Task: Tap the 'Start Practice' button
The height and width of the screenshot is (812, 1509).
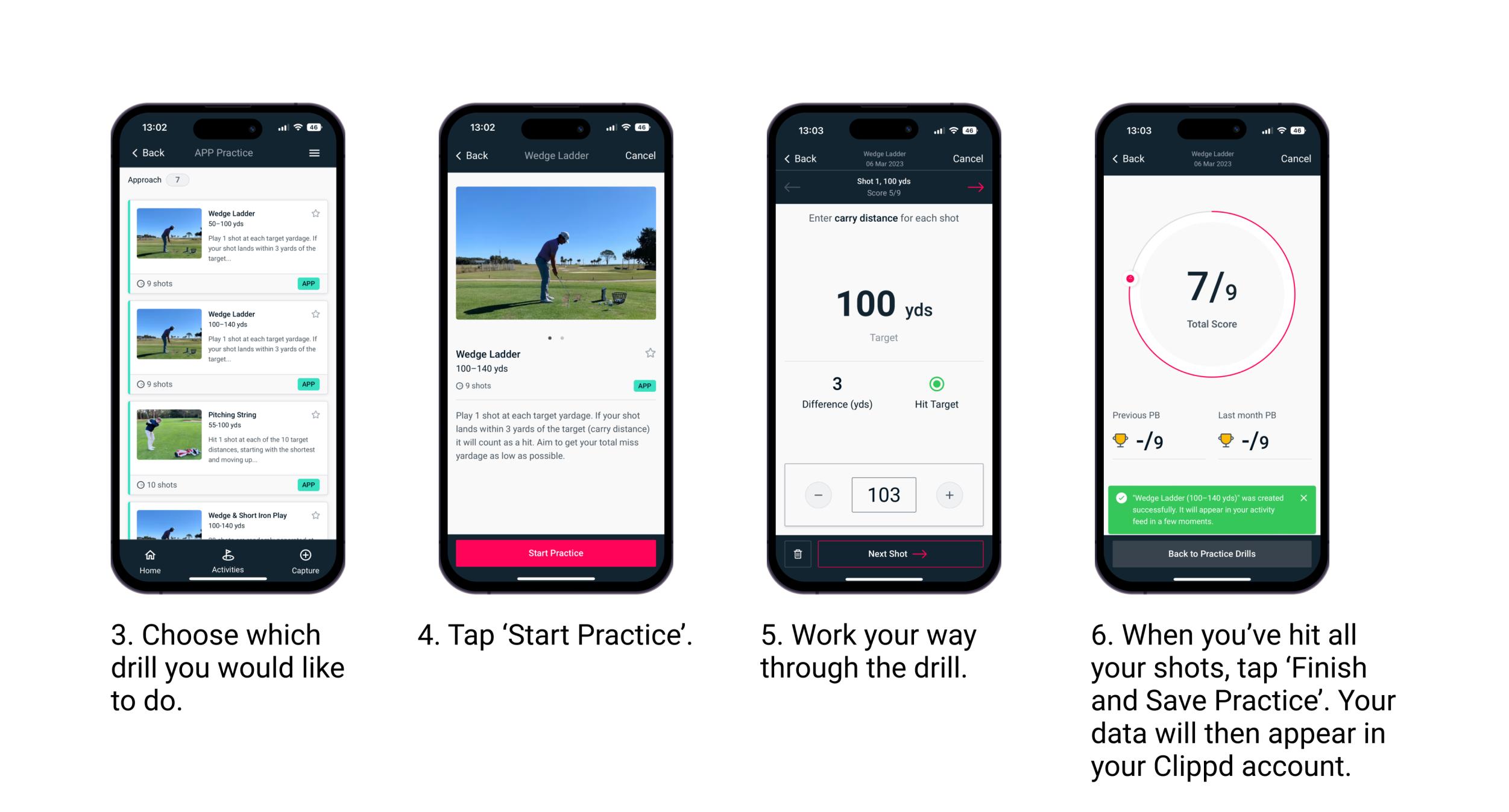Action: pyautogui.click(x=556, y=553)
